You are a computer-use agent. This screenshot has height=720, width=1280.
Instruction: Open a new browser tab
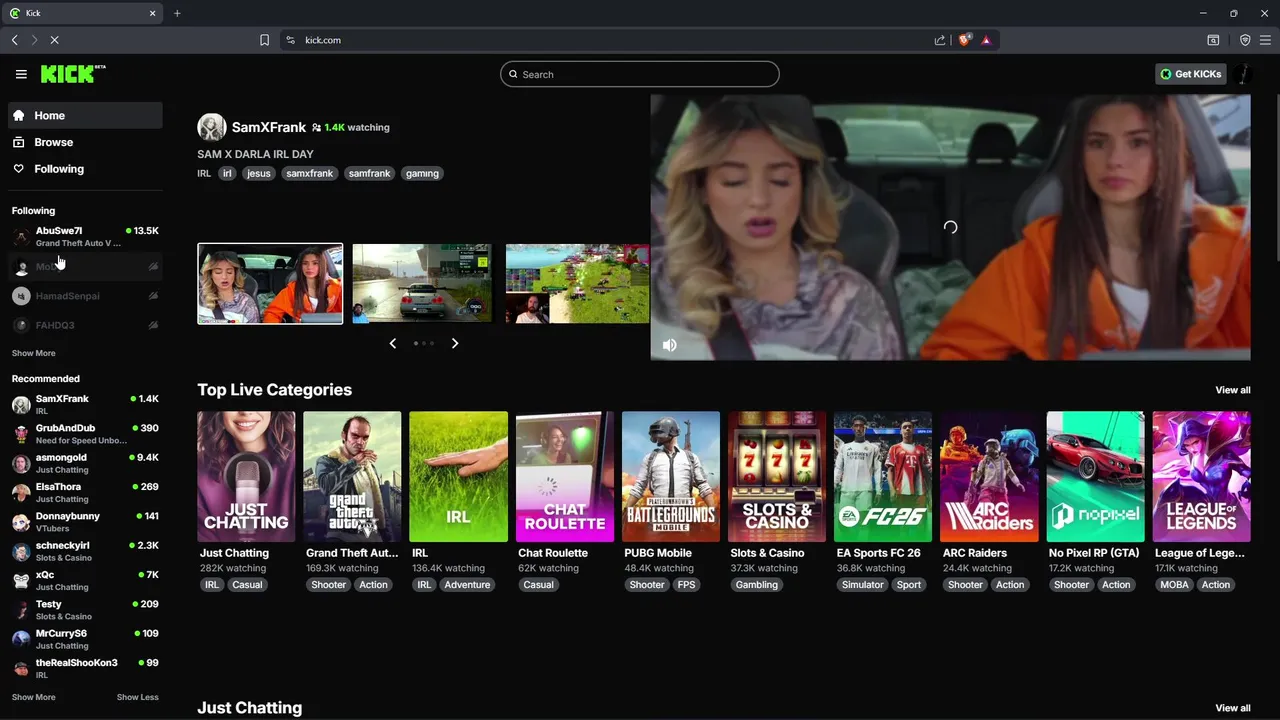(x=177, y=13)
